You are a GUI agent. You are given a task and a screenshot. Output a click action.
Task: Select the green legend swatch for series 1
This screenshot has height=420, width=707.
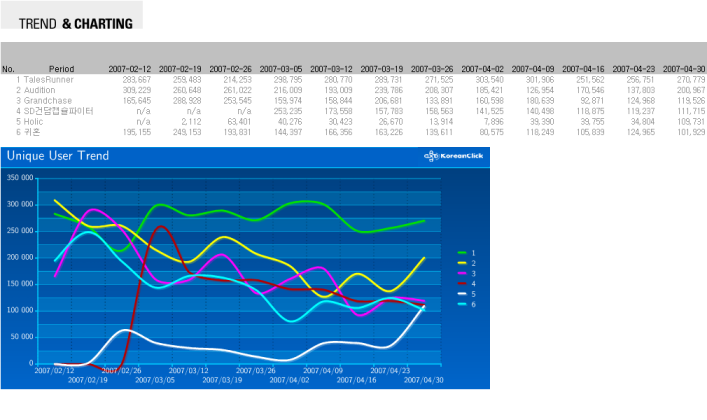point(462,253)
